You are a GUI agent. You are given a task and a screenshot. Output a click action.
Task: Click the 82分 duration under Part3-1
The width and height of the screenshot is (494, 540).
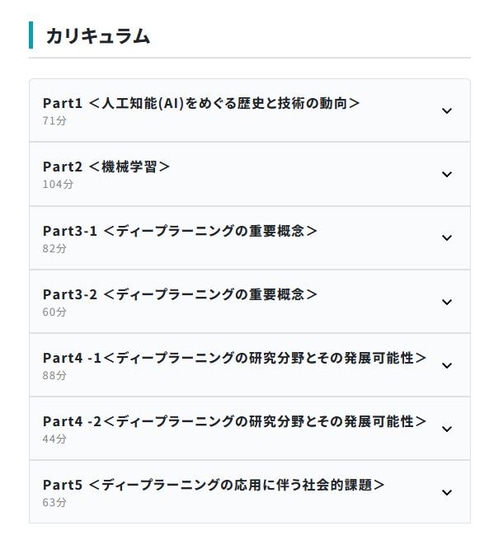(x=54, y=248)
